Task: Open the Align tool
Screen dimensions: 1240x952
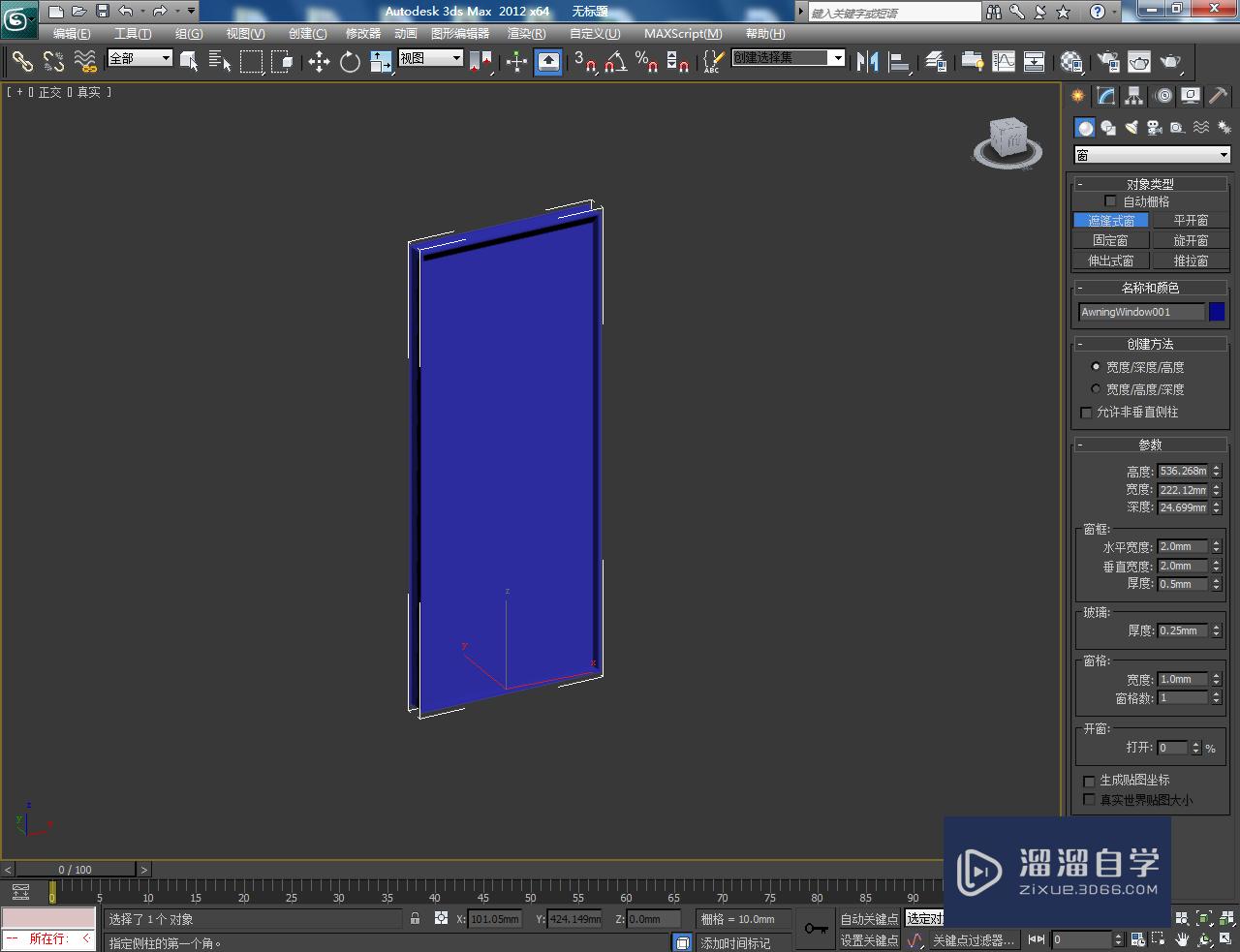Action: coord(900,62)
